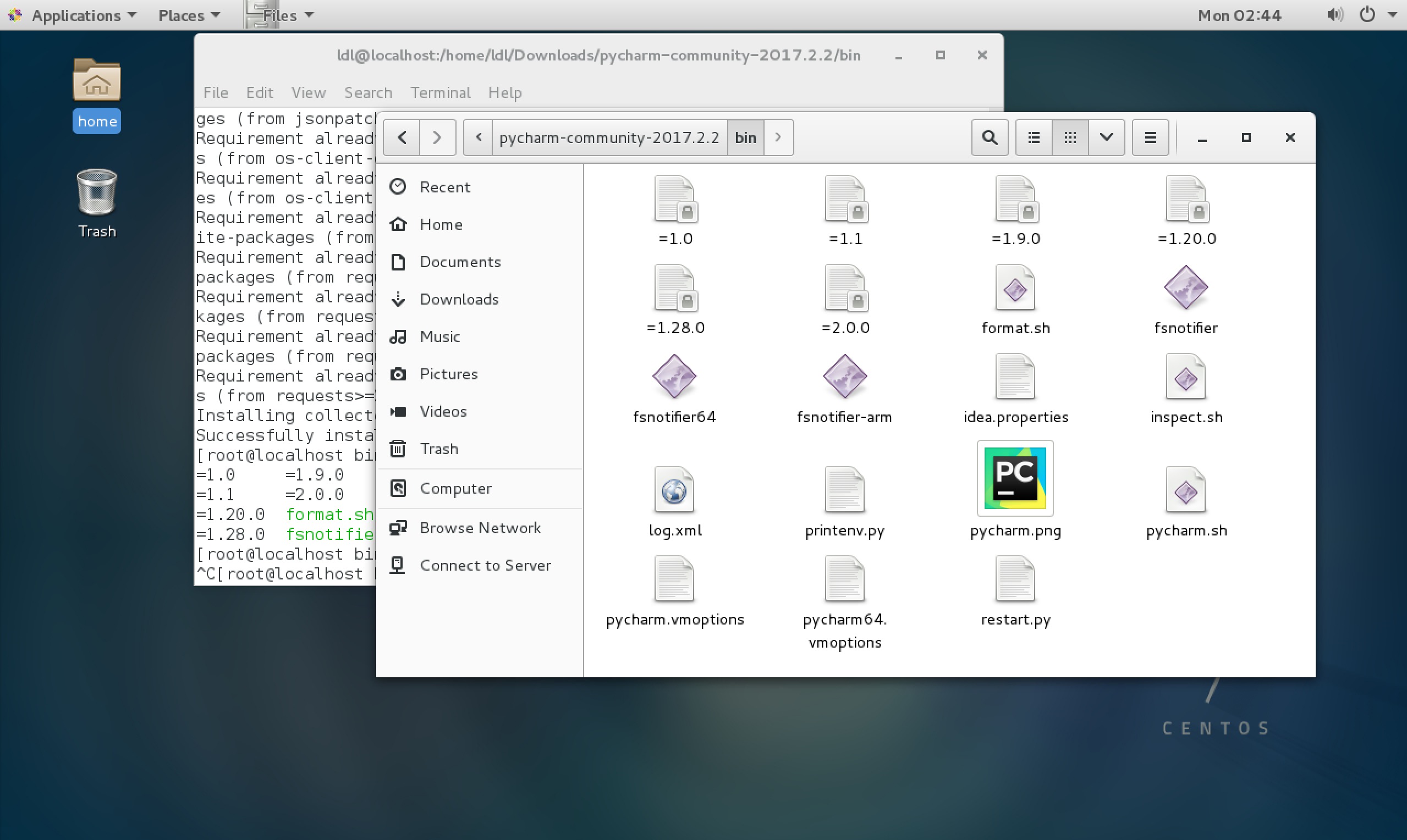The height and width of the screenshot is (840, 1407).
Task: Open the Trash entry in the sidebar
Action: point(439,448)
